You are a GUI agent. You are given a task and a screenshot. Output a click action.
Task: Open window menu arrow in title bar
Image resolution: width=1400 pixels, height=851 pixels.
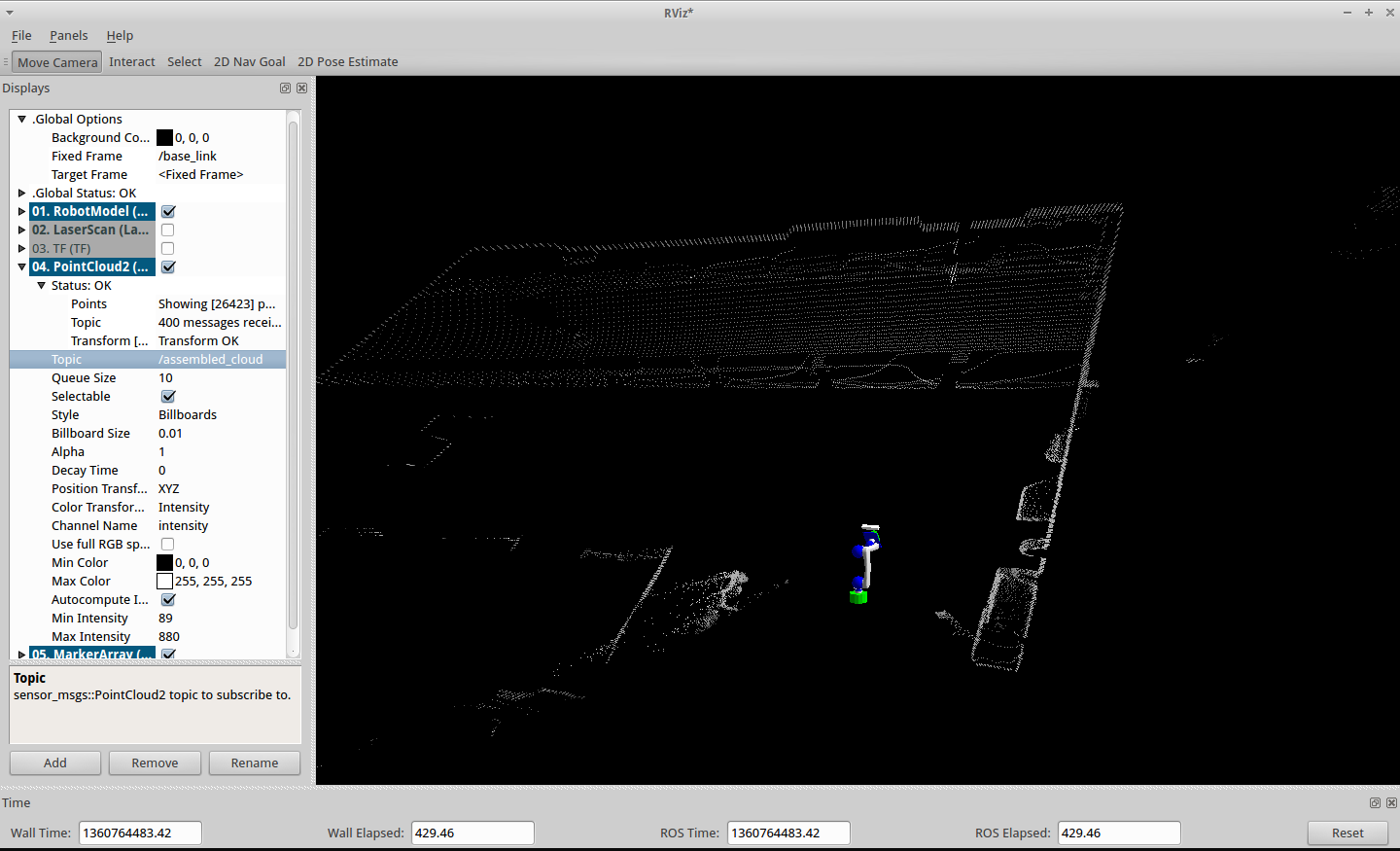[x=10, y=13]
